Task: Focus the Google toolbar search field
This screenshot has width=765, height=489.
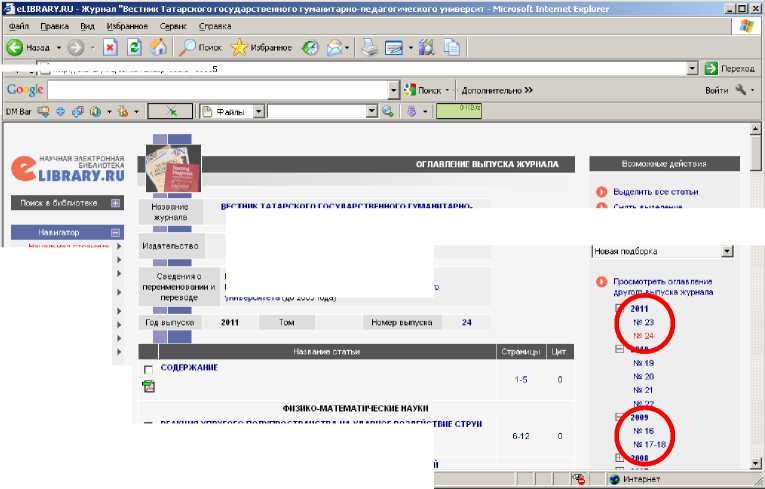Action: [218, 90]
